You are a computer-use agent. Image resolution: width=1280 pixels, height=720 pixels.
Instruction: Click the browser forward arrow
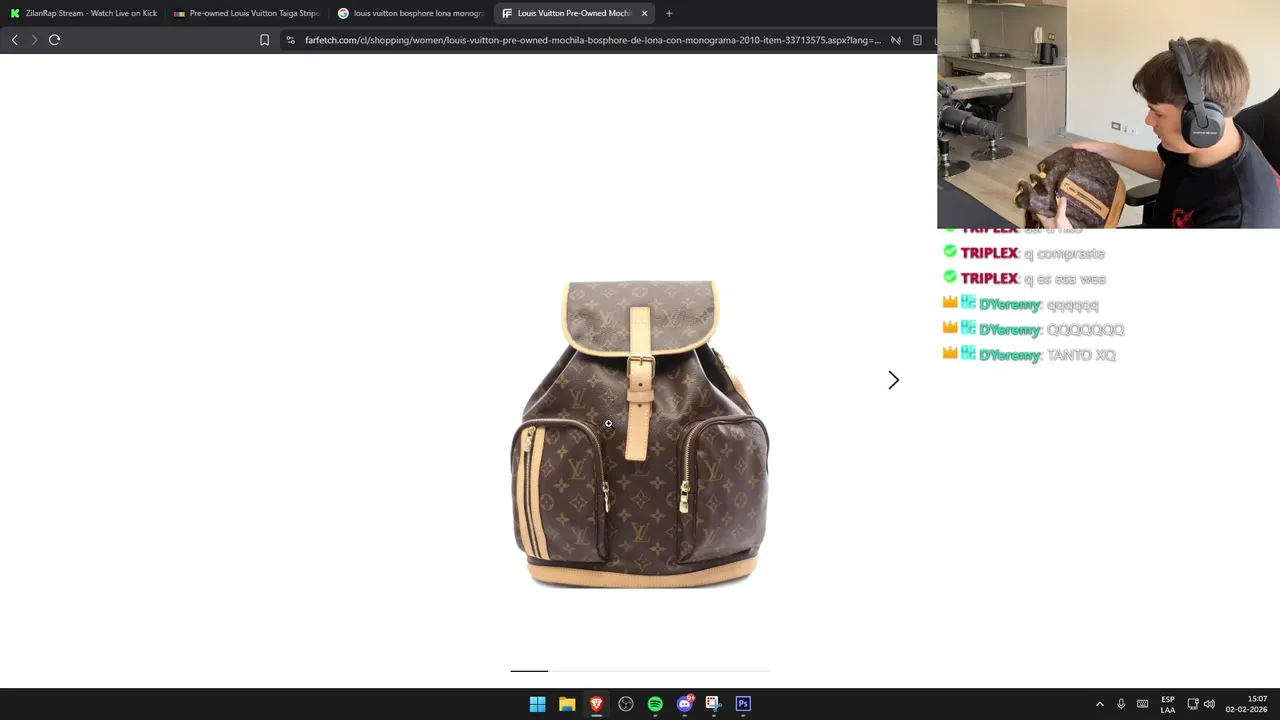34,40
